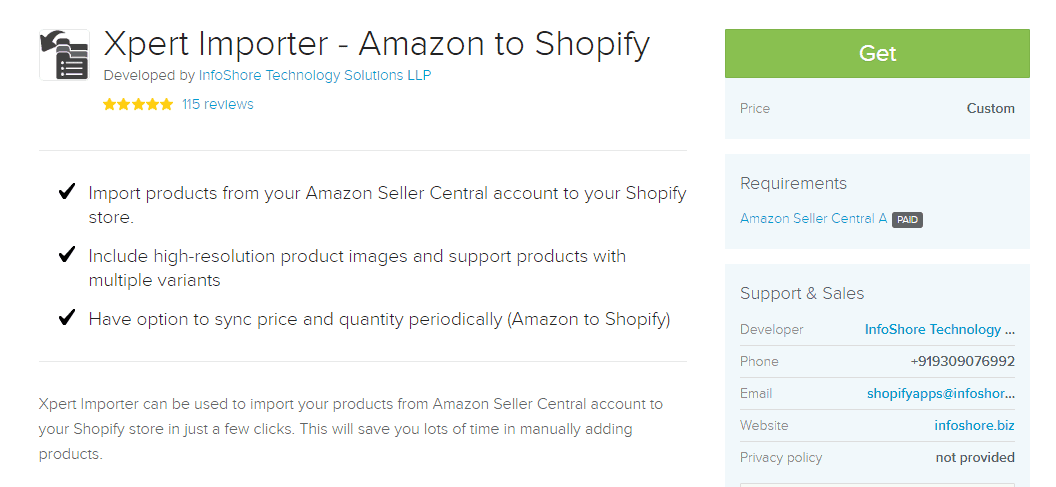Click the shopifyapps email address link
This screenshot has height=487, width=1056.
click(x=941, y=393)
